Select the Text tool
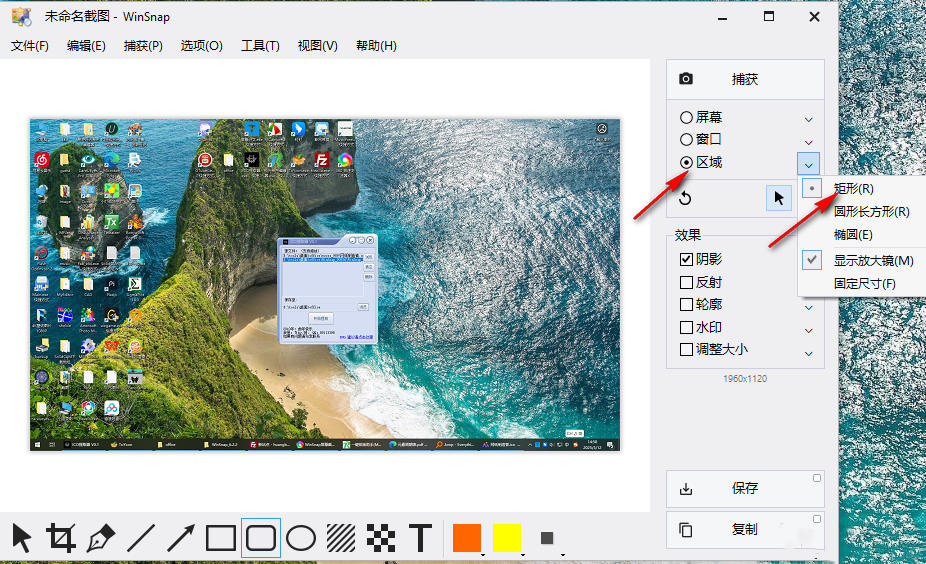926x564 pixels. [420, 538]
